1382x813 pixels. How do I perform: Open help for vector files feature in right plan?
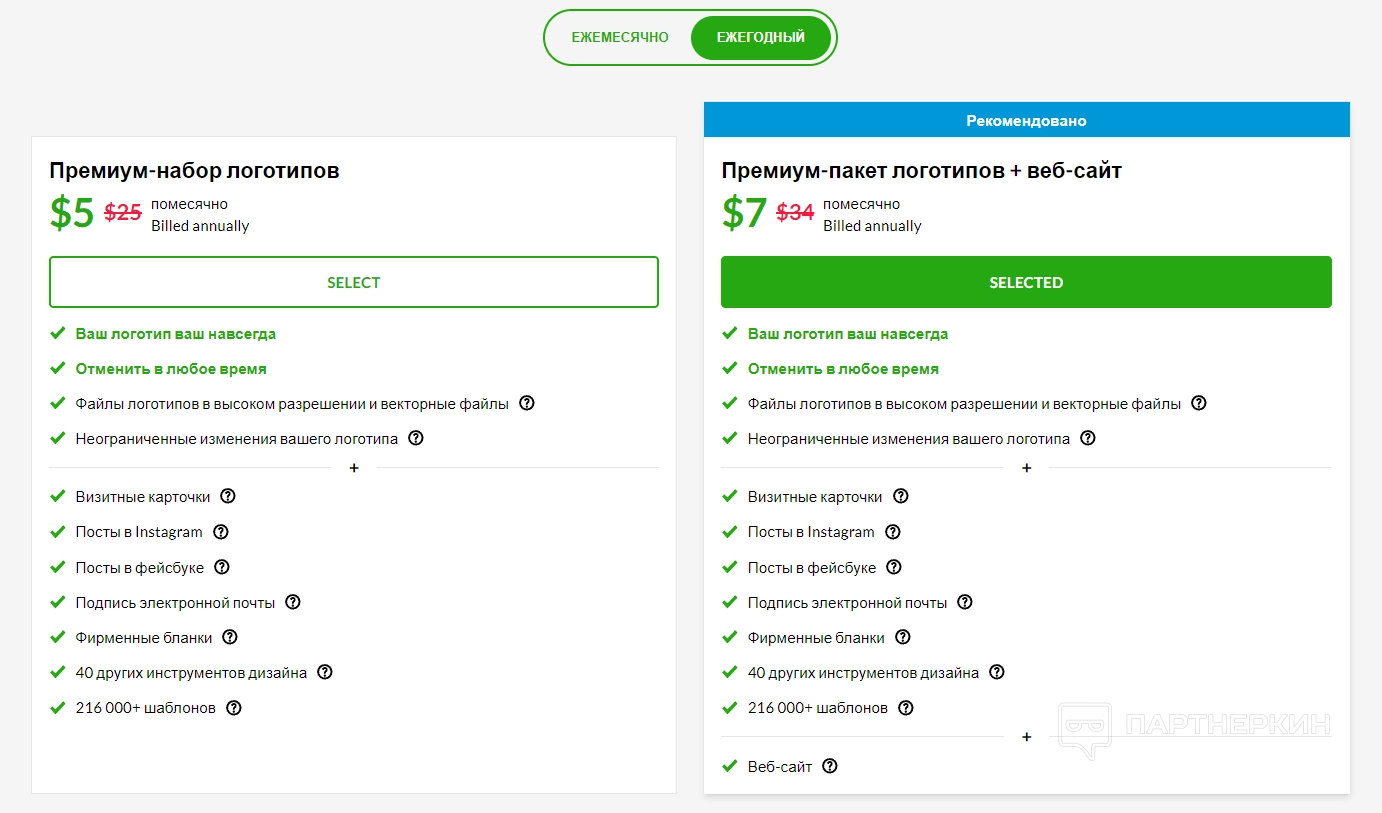(x=1199, y=404)
